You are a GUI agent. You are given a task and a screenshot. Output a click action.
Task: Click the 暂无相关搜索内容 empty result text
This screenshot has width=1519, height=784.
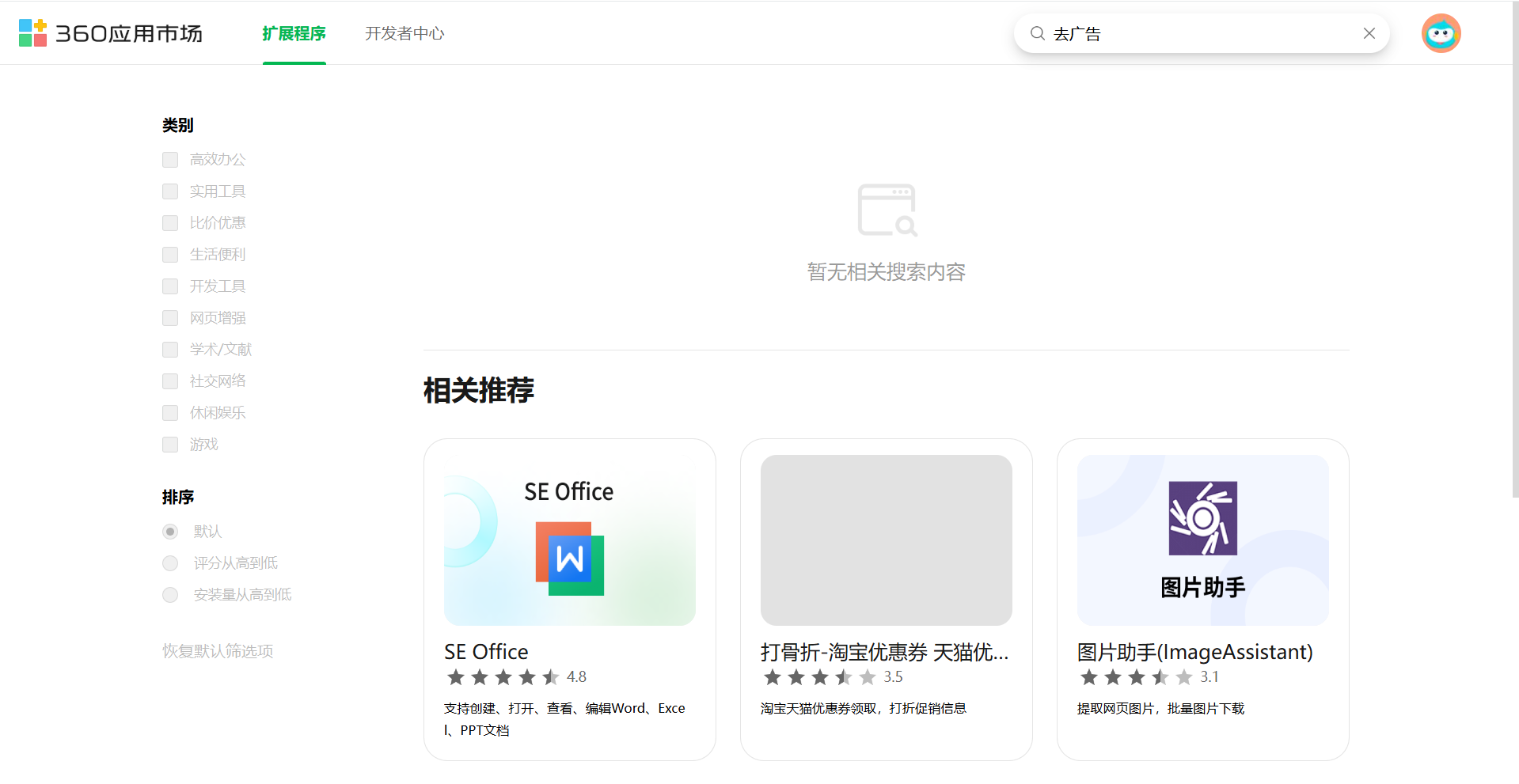[x=886, y=272]
